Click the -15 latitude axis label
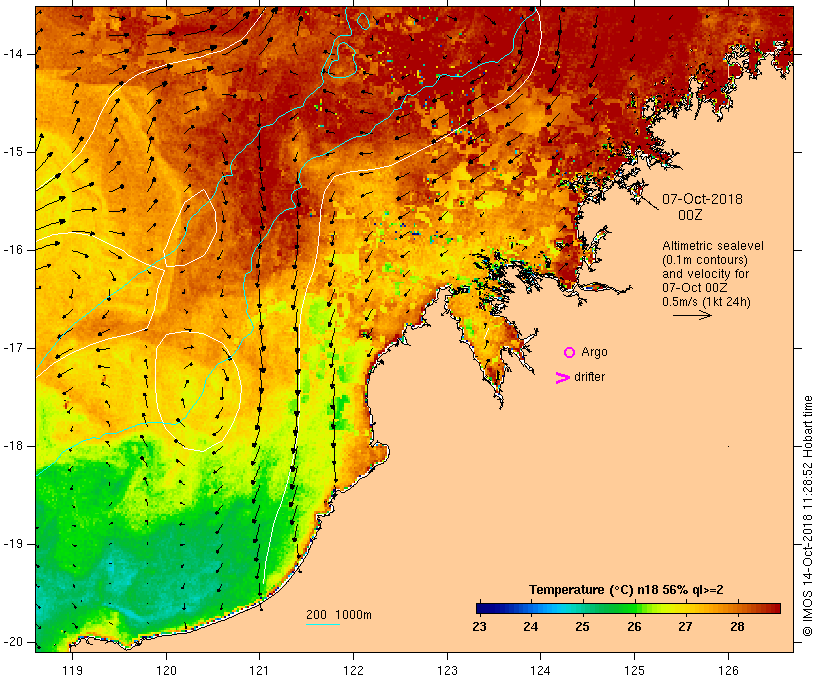Screen dimensions: 820x680 pyautogui.click(x=13, y=152)
